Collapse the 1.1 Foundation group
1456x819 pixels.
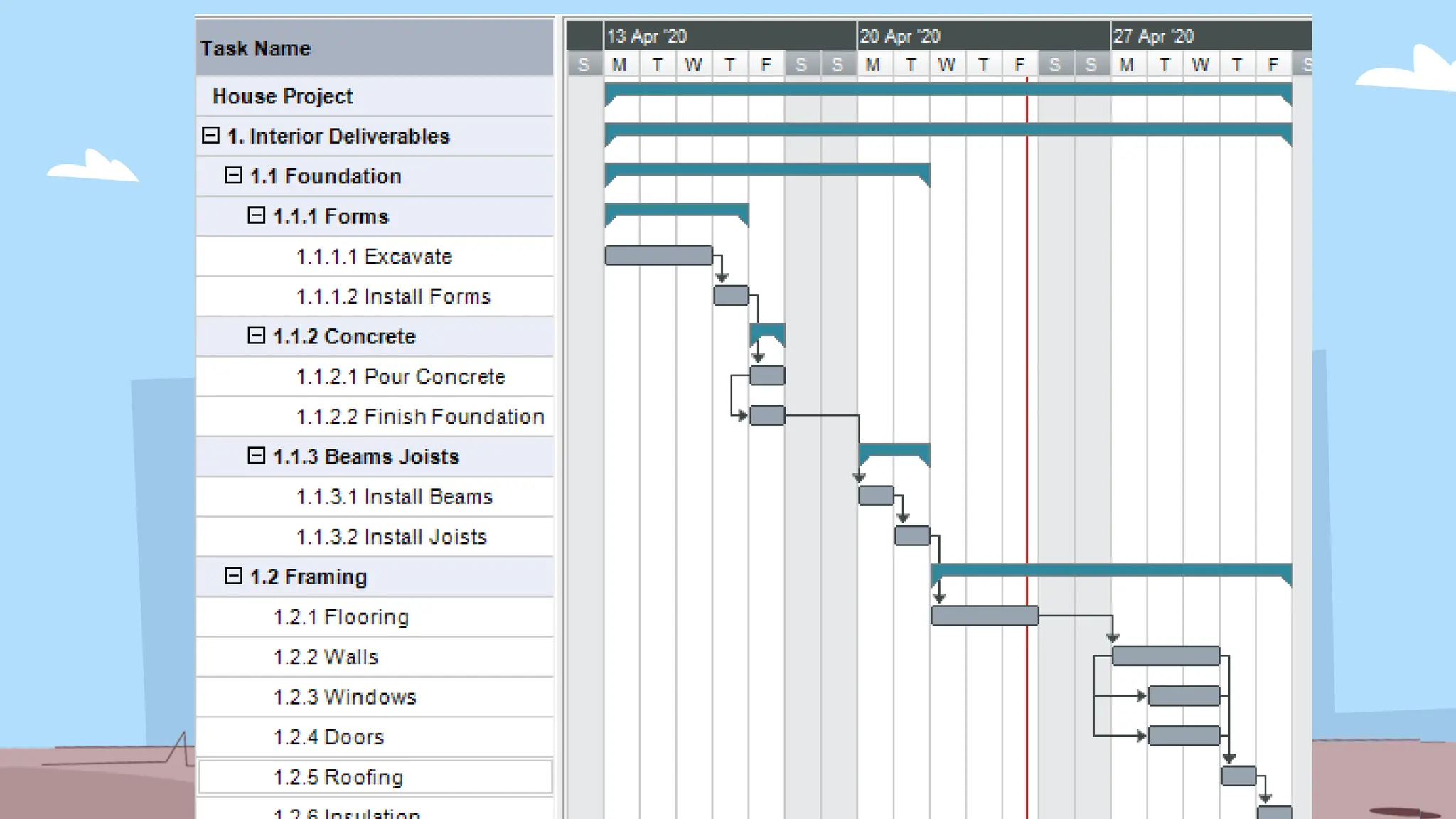[233, 175]
